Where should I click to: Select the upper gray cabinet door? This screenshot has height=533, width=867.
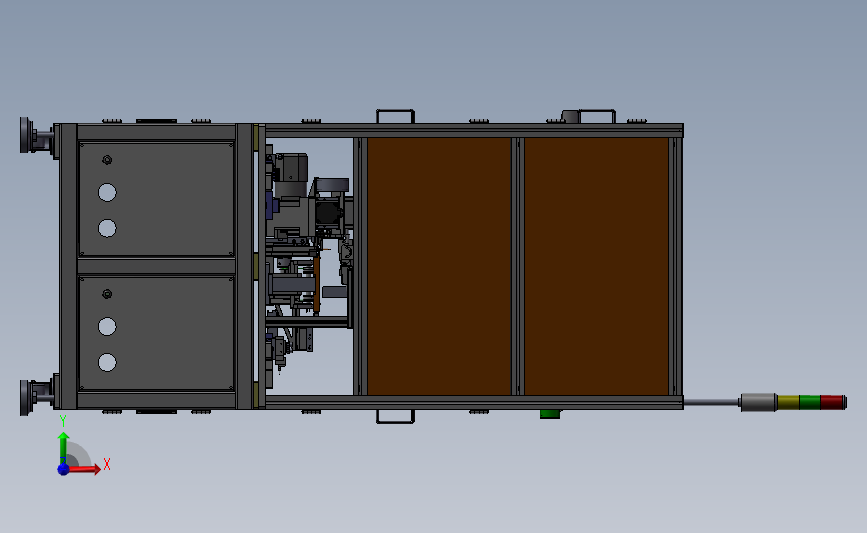(x=156, y=199)
